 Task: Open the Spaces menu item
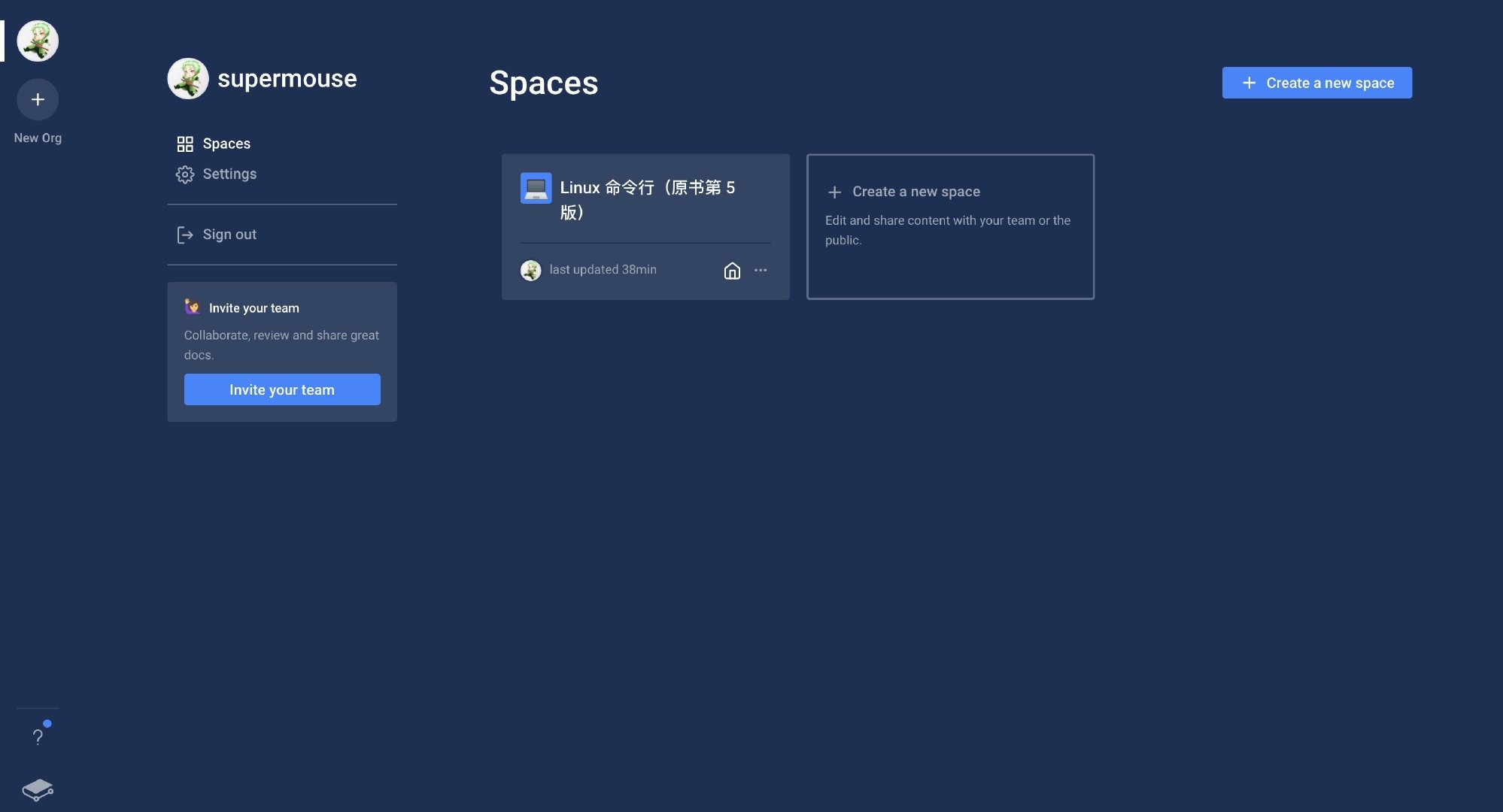pos(226,144)
